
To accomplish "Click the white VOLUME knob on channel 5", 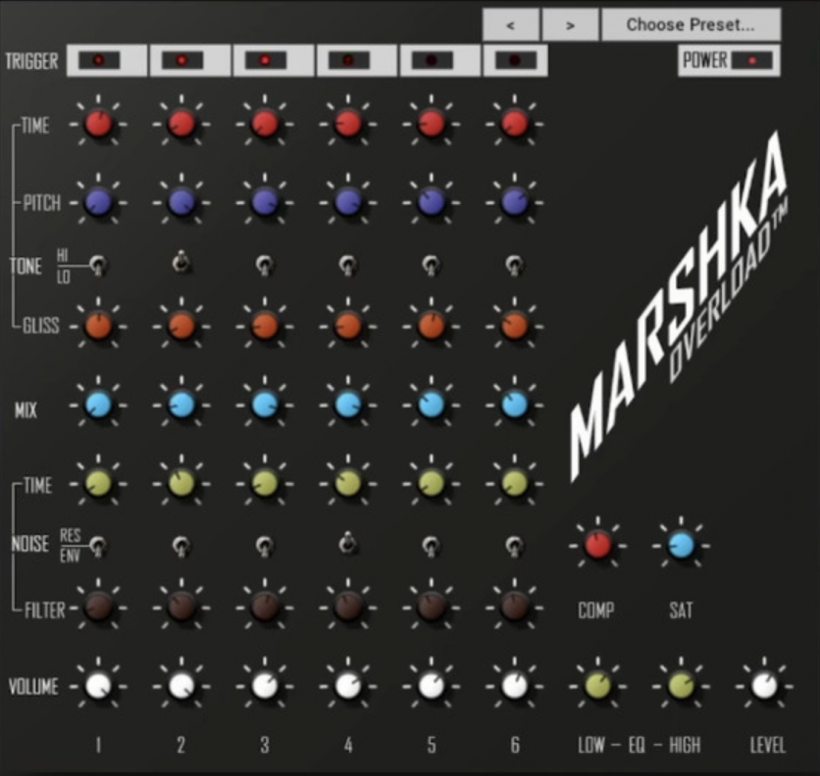I will [x=431, y=686].
